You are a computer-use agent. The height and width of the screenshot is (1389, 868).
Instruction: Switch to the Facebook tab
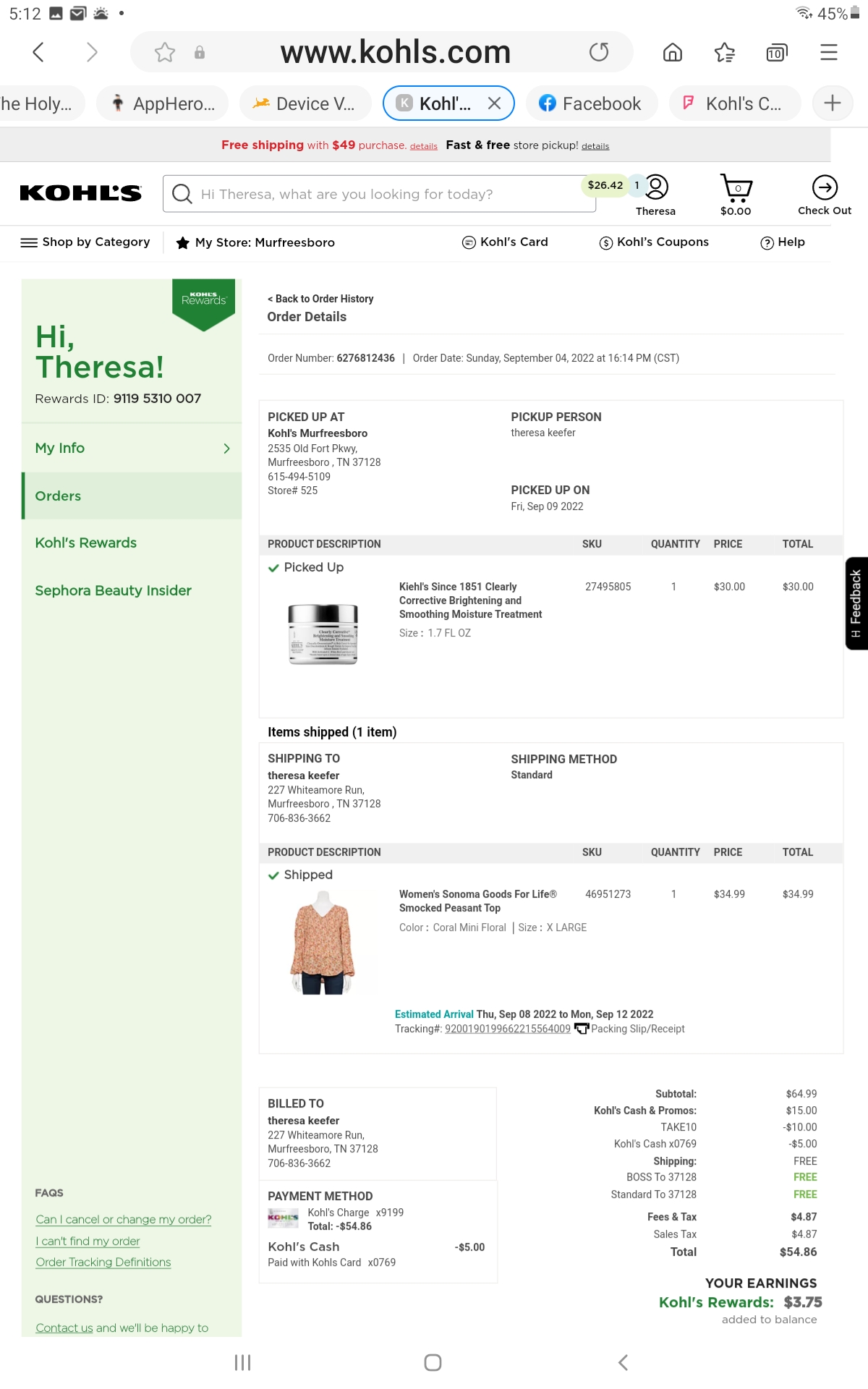click(592, 103)
